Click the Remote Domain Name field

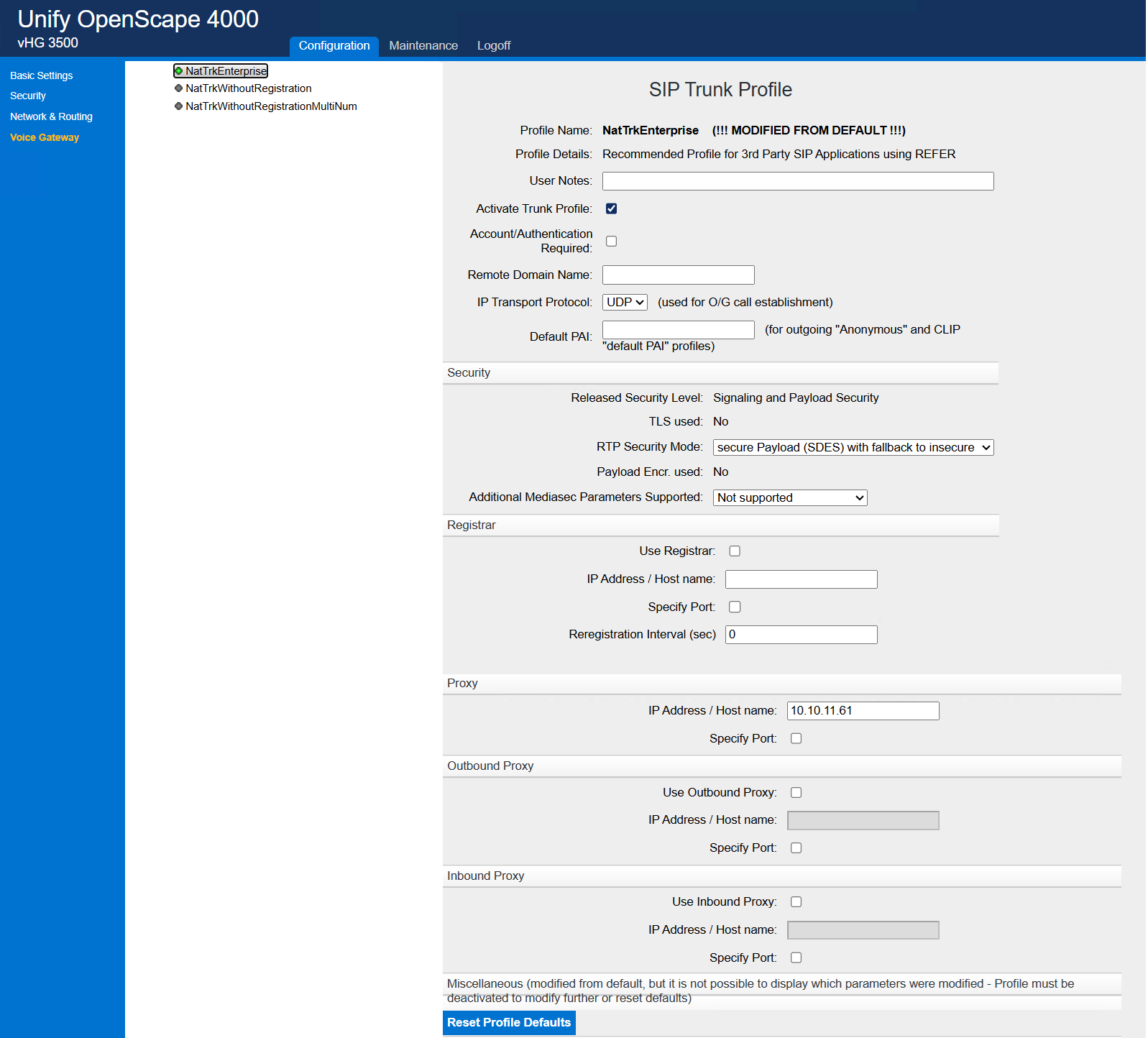(679, 275)
